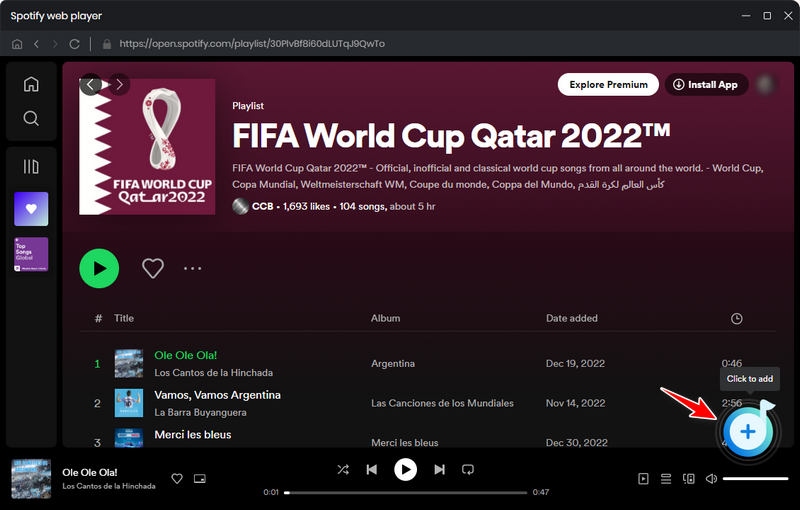Reload the page with the refresh icon
The width and height of the screenshot is (800, 510).
74,44
